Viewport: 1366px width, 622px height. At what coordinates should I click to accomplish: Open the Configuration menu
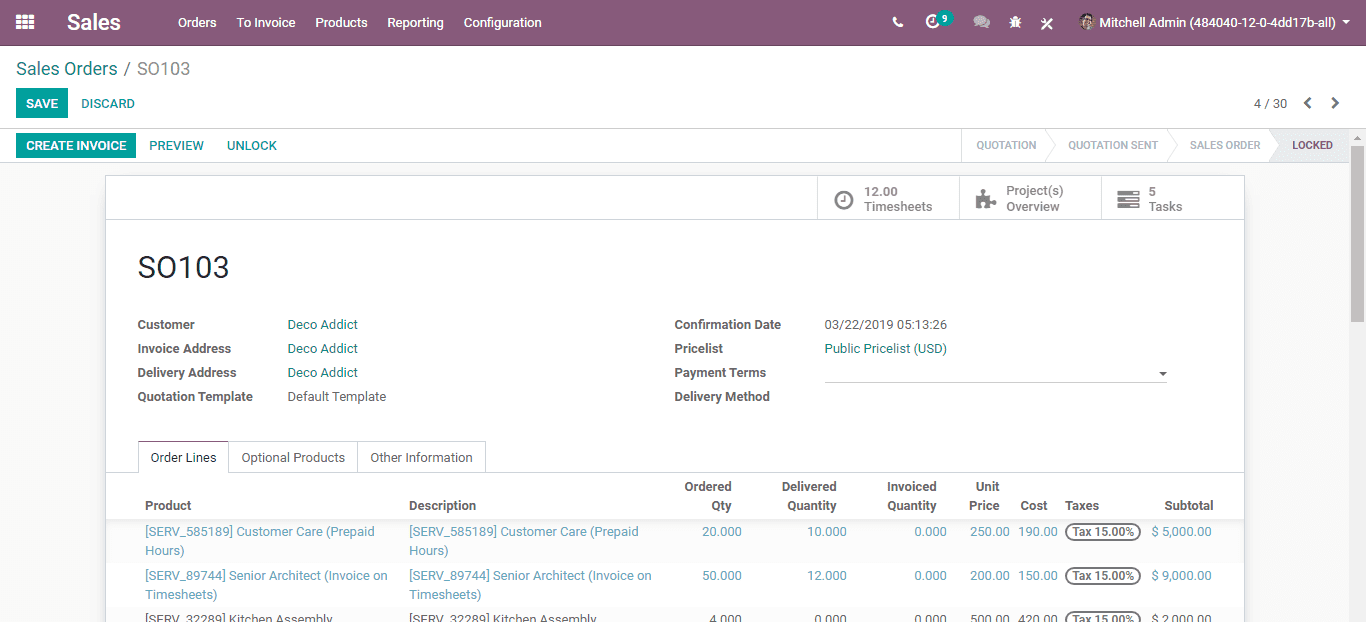tap(503, 22)
